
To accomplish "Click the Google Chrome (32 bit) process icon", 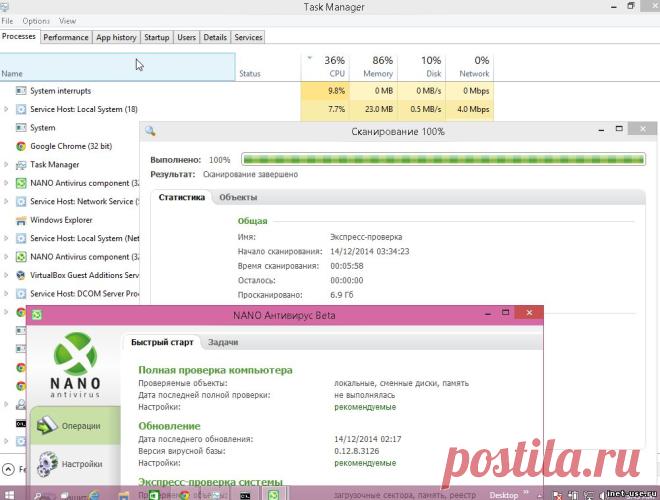I will (21, 146).
